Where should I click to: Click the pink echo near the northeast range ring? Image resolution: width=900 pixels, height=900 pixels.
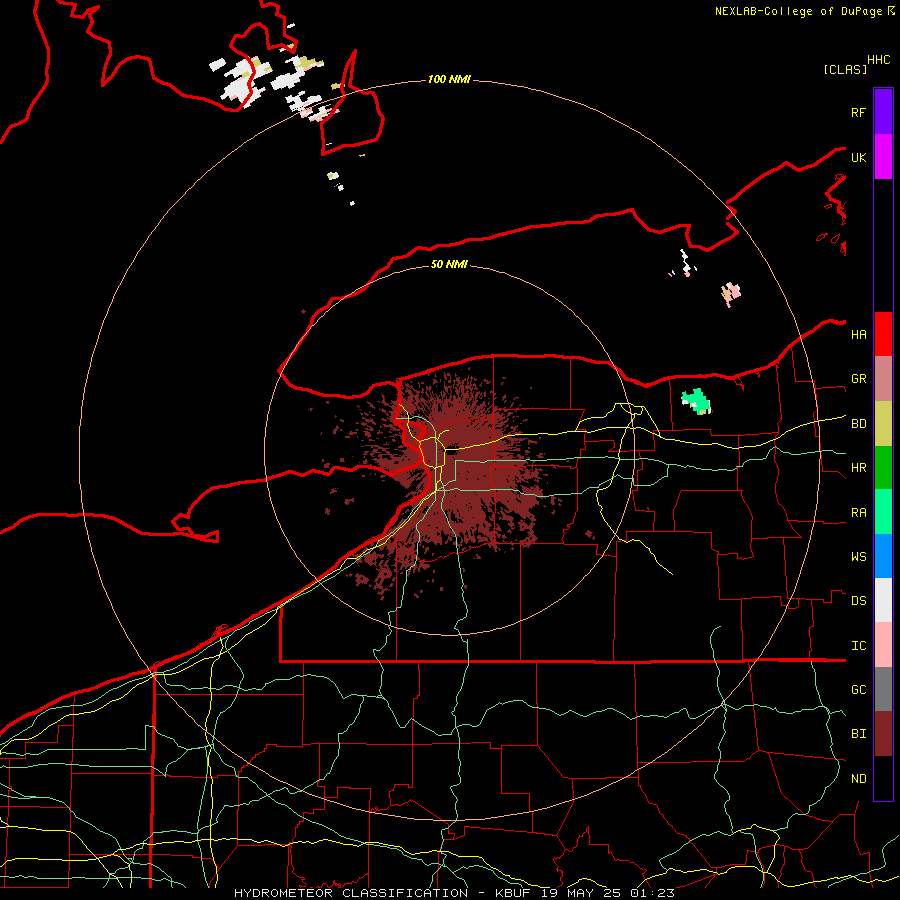coord(731,293)
